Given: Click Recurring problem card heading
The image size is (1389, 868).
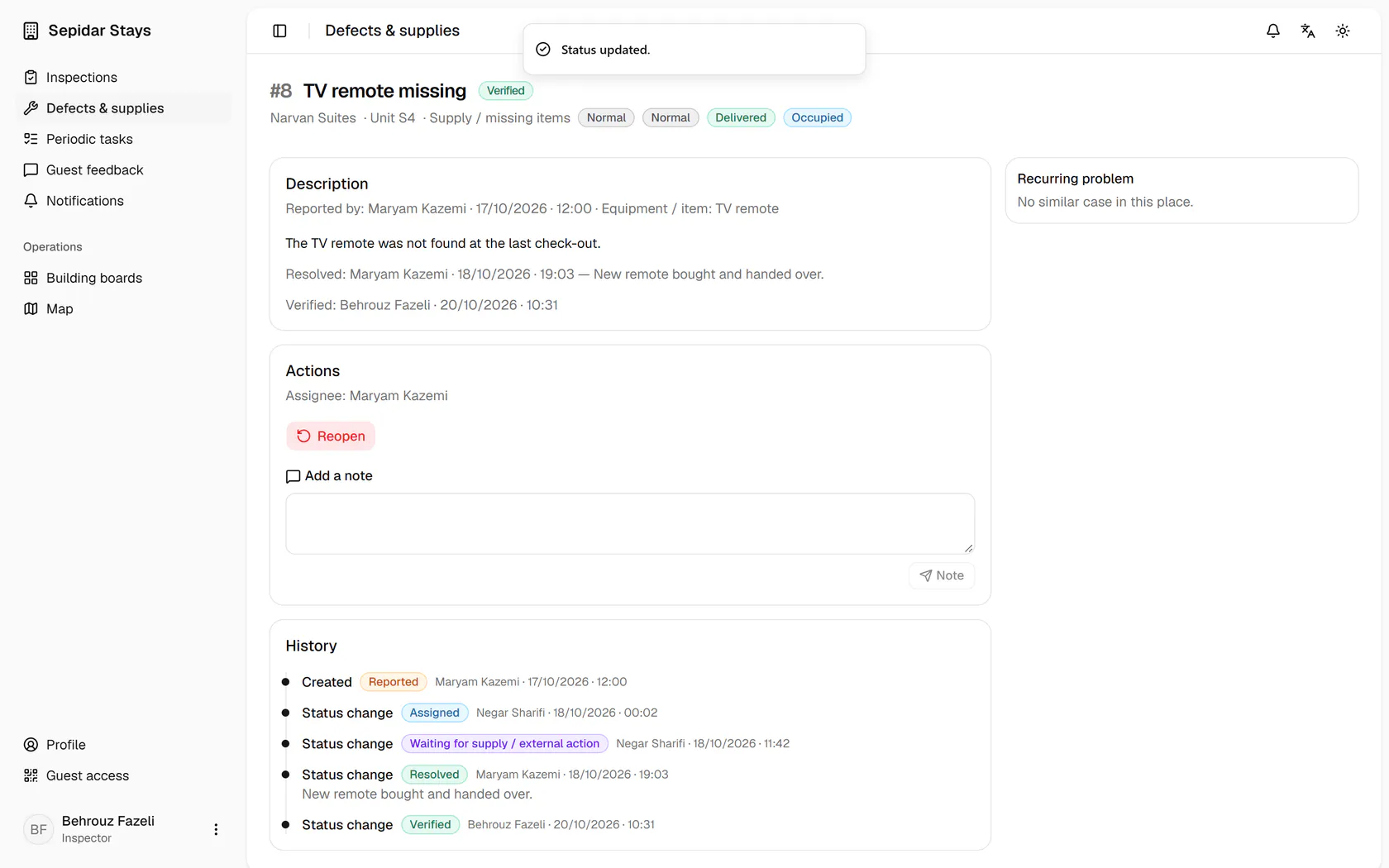Looking at the screenshot, I should [x=1075, y=179].
